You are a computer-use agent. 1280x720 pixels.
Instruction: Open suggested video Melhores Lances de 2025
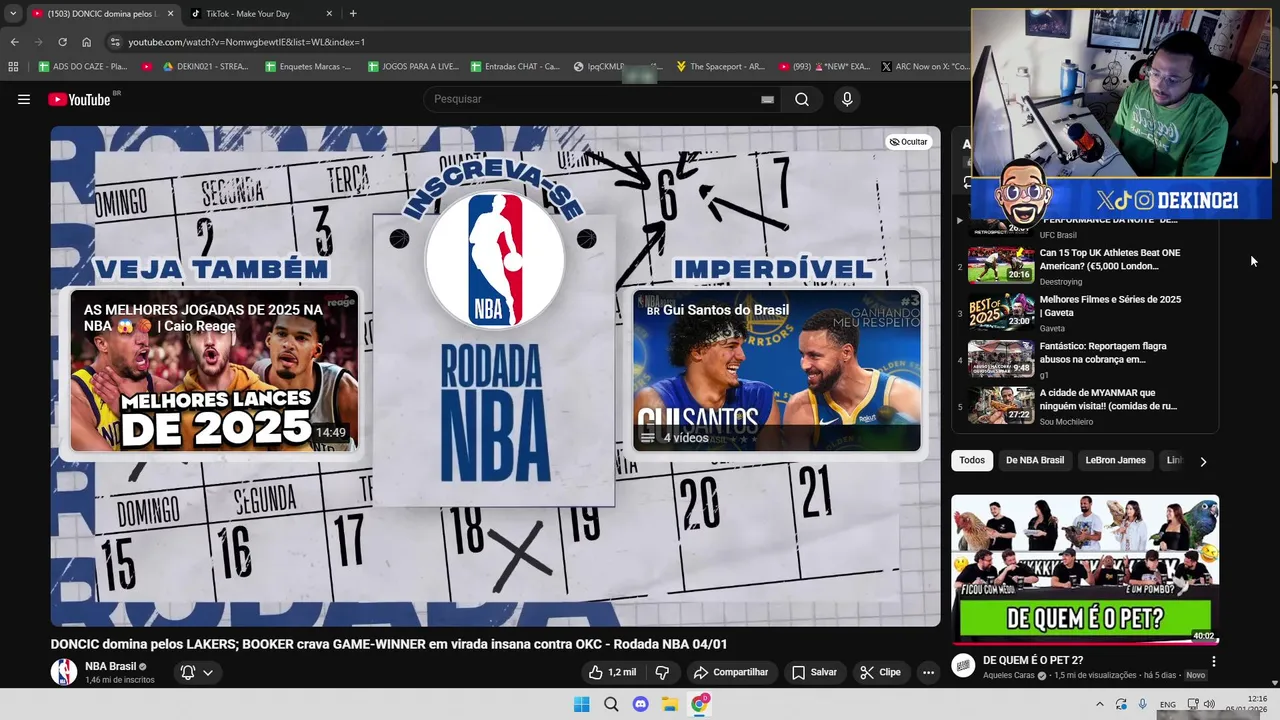[214, 371]
